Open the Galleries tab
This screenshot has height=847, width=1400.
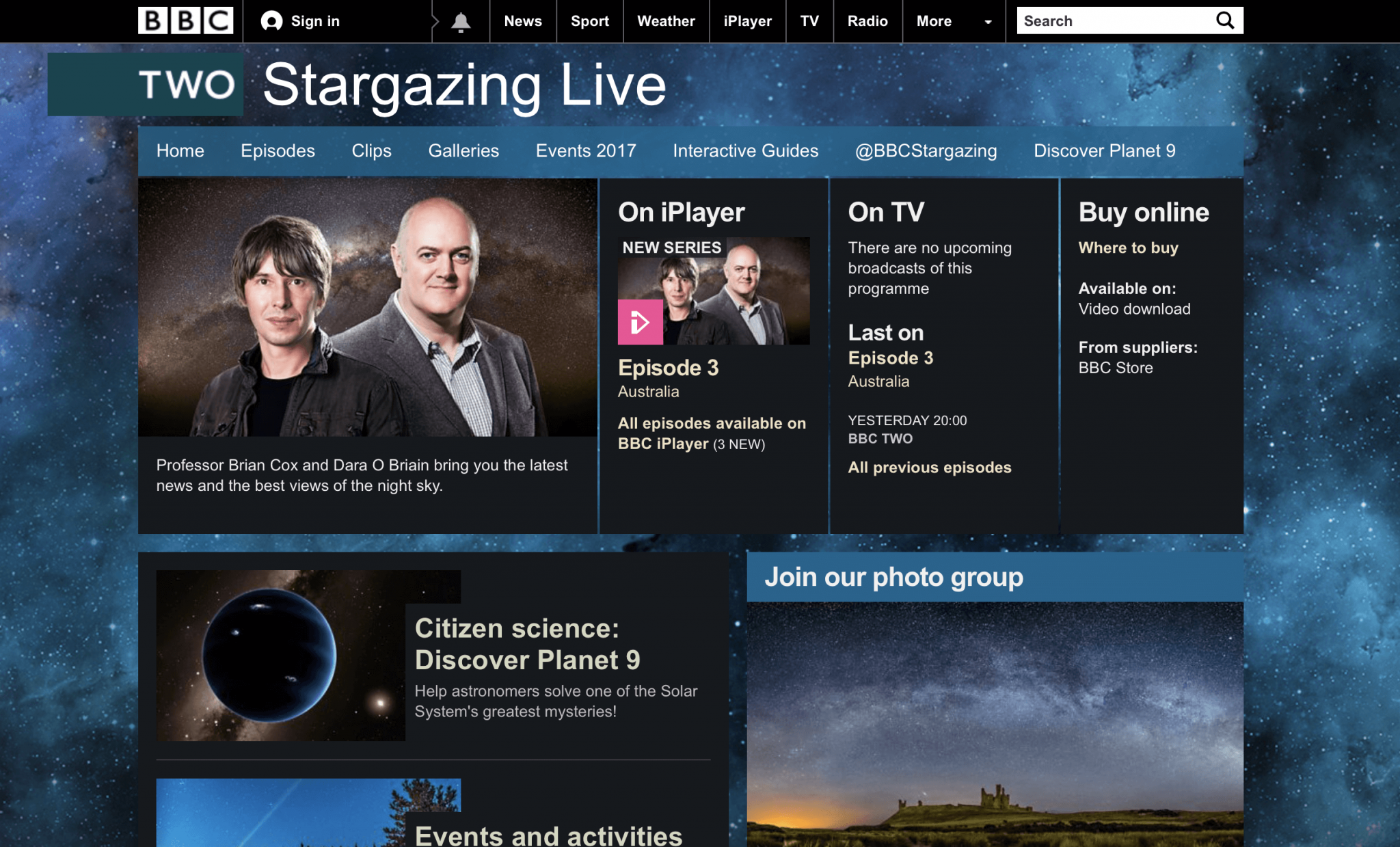point(463,150)
